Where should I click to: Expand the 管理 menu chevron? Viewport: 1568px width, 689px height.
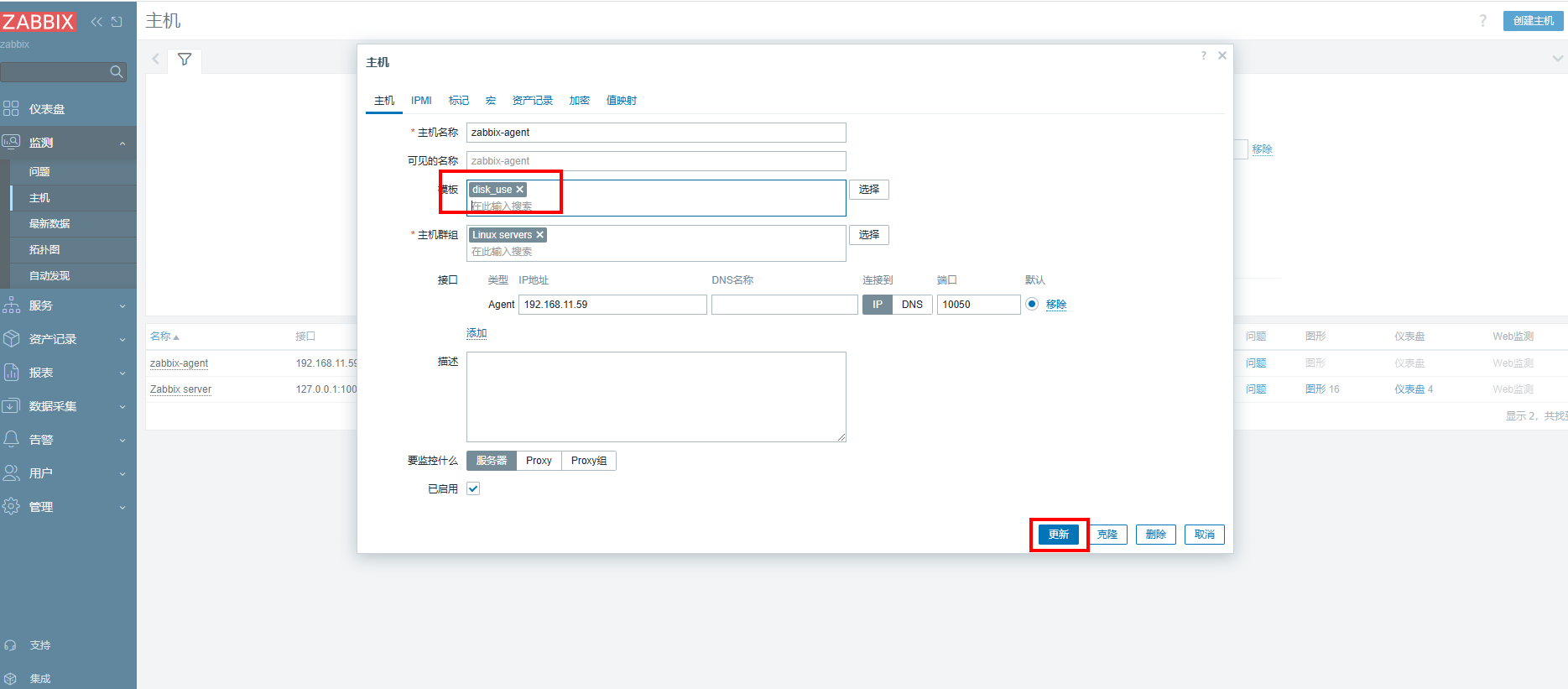(122, 507)
